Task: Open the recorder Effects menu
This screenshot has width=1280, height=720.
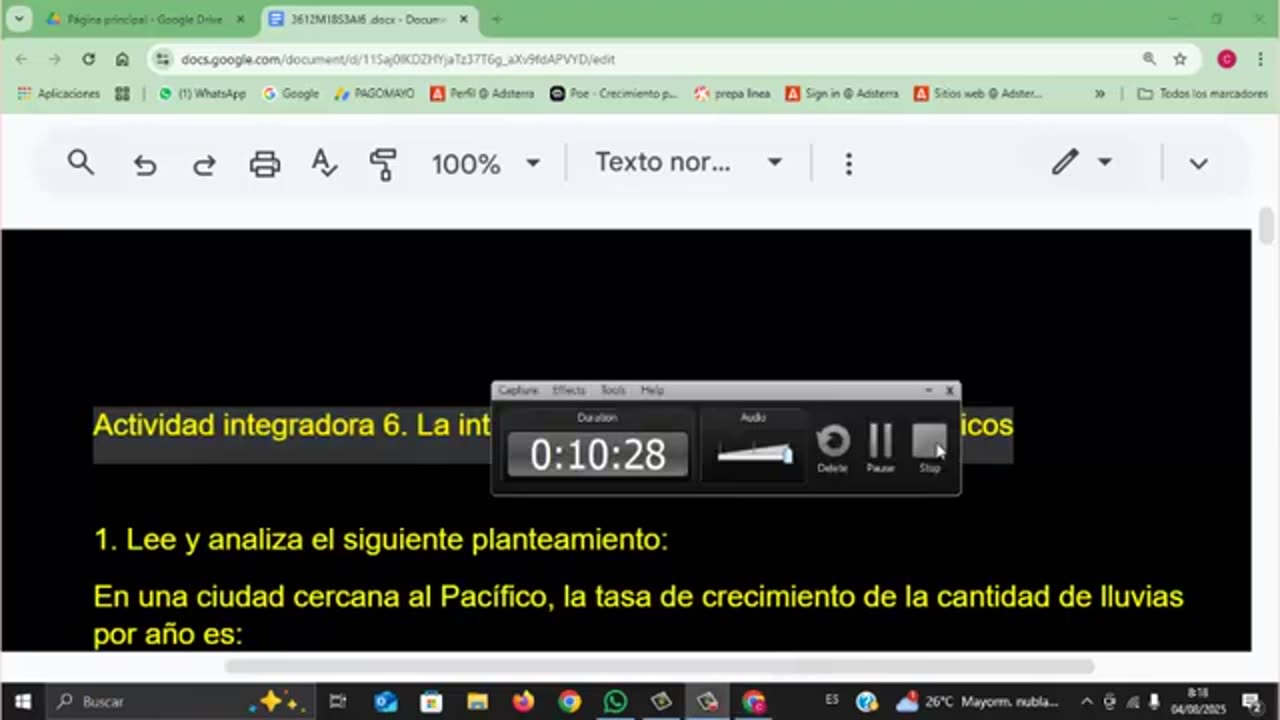Action: pos(569,390)
